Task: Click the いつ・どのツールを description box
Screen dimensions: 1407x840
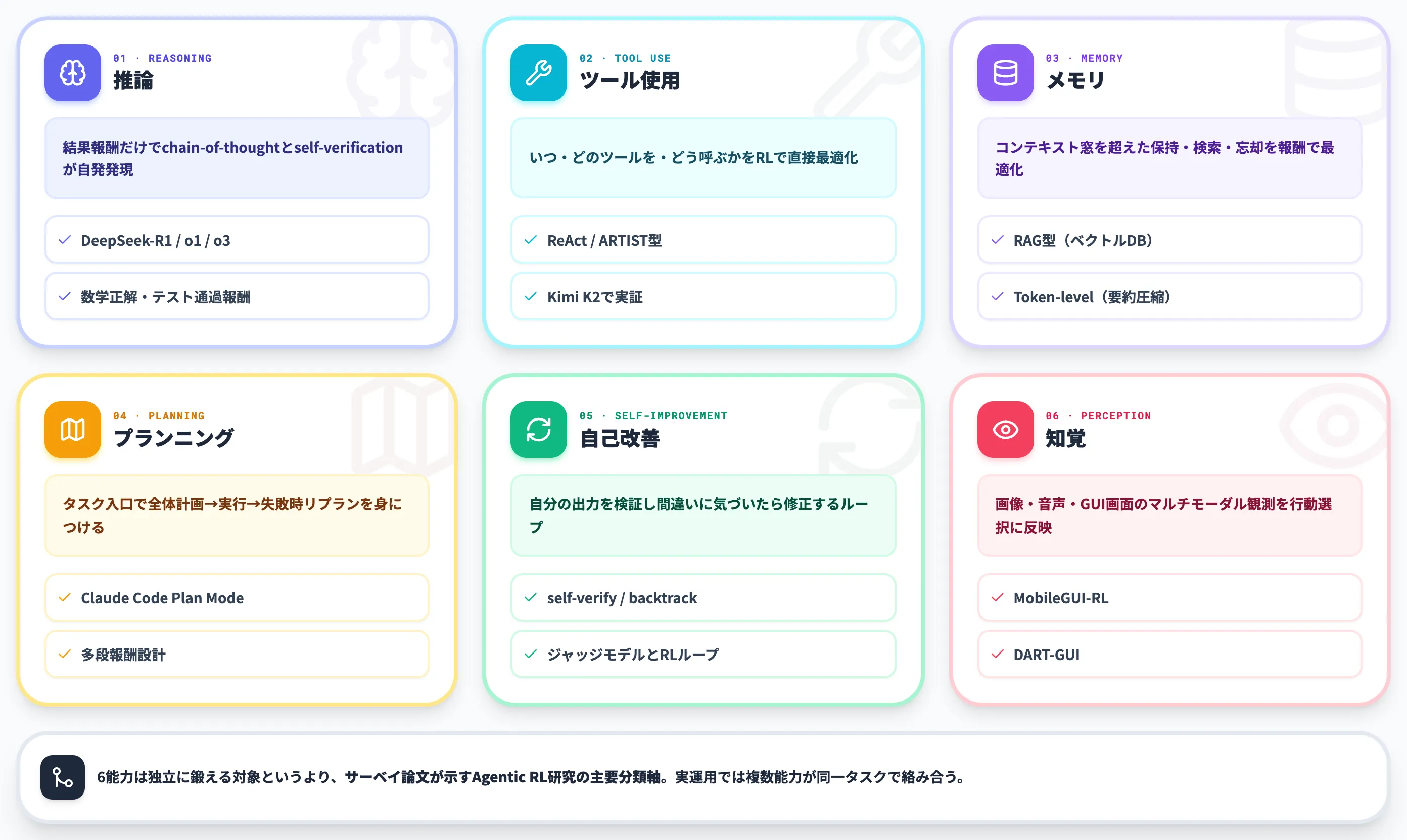Action: 703,158
